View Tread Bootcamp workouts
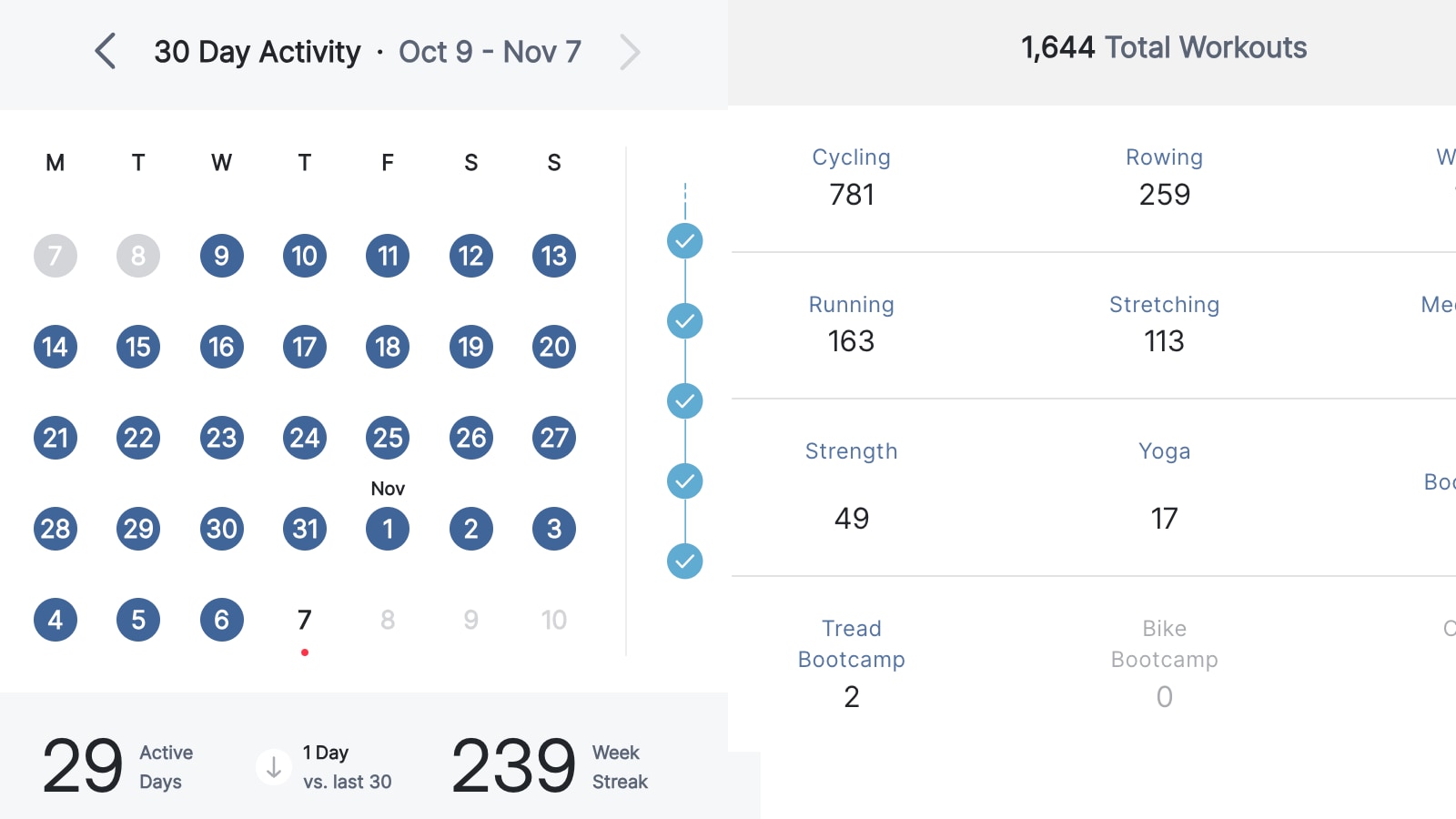The width and height of the screenshot is (1456, 819). [x=852, y=663]
